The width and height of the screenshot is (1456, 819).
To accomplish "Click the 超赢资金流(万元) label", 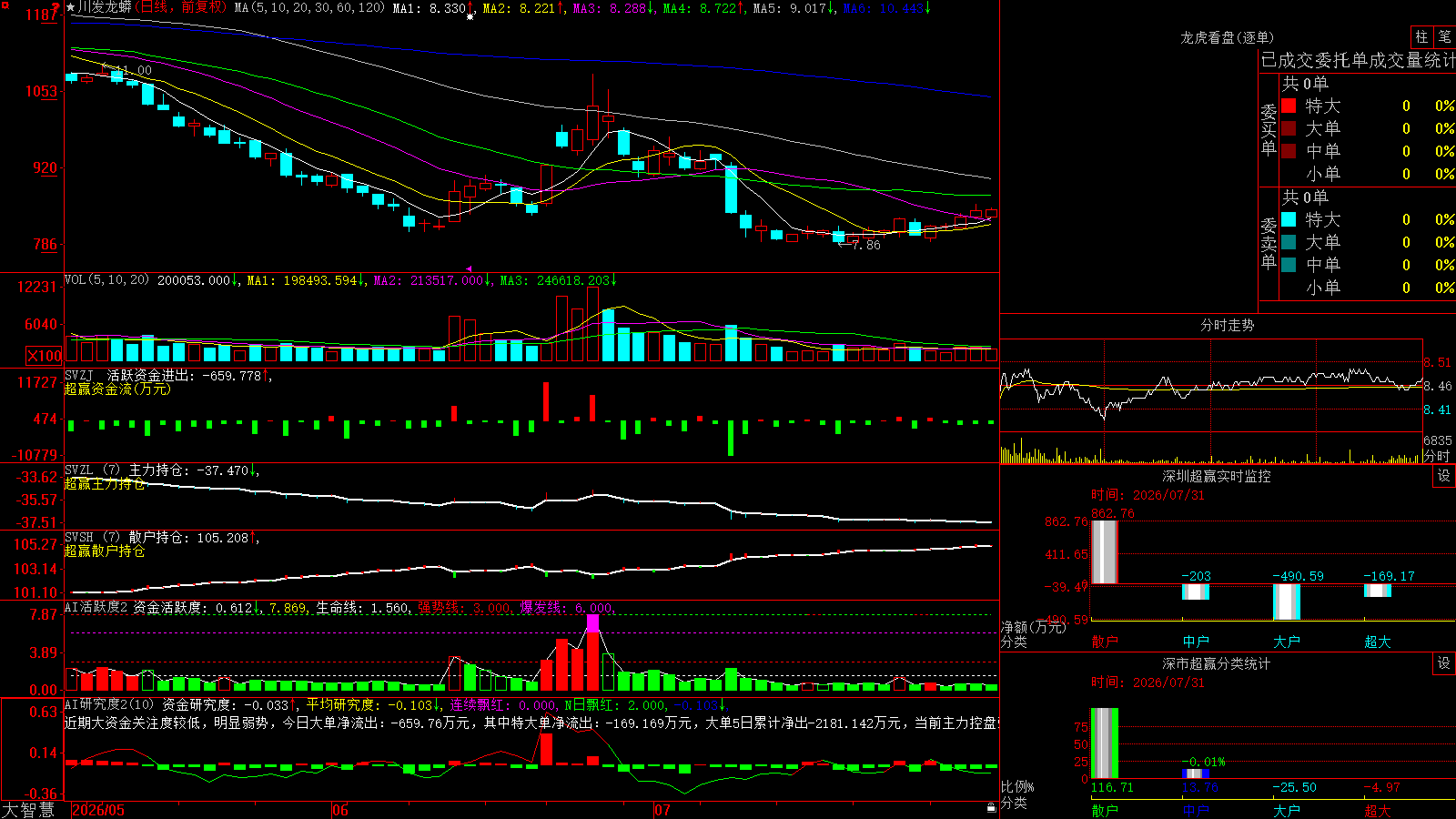I will coord(117,389).
